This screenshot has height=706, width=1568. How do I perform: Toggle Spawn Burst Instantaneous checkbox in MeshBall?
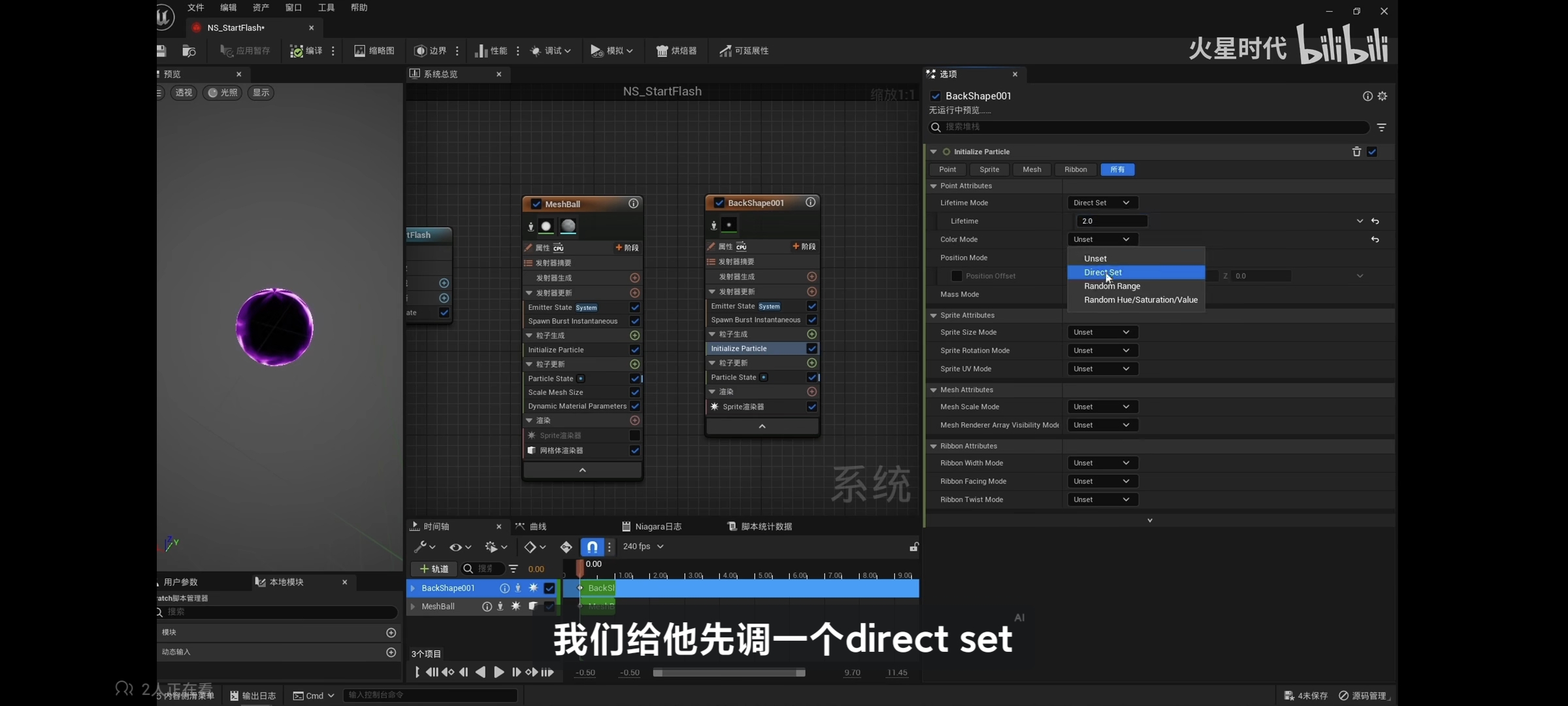coord(634,321)
